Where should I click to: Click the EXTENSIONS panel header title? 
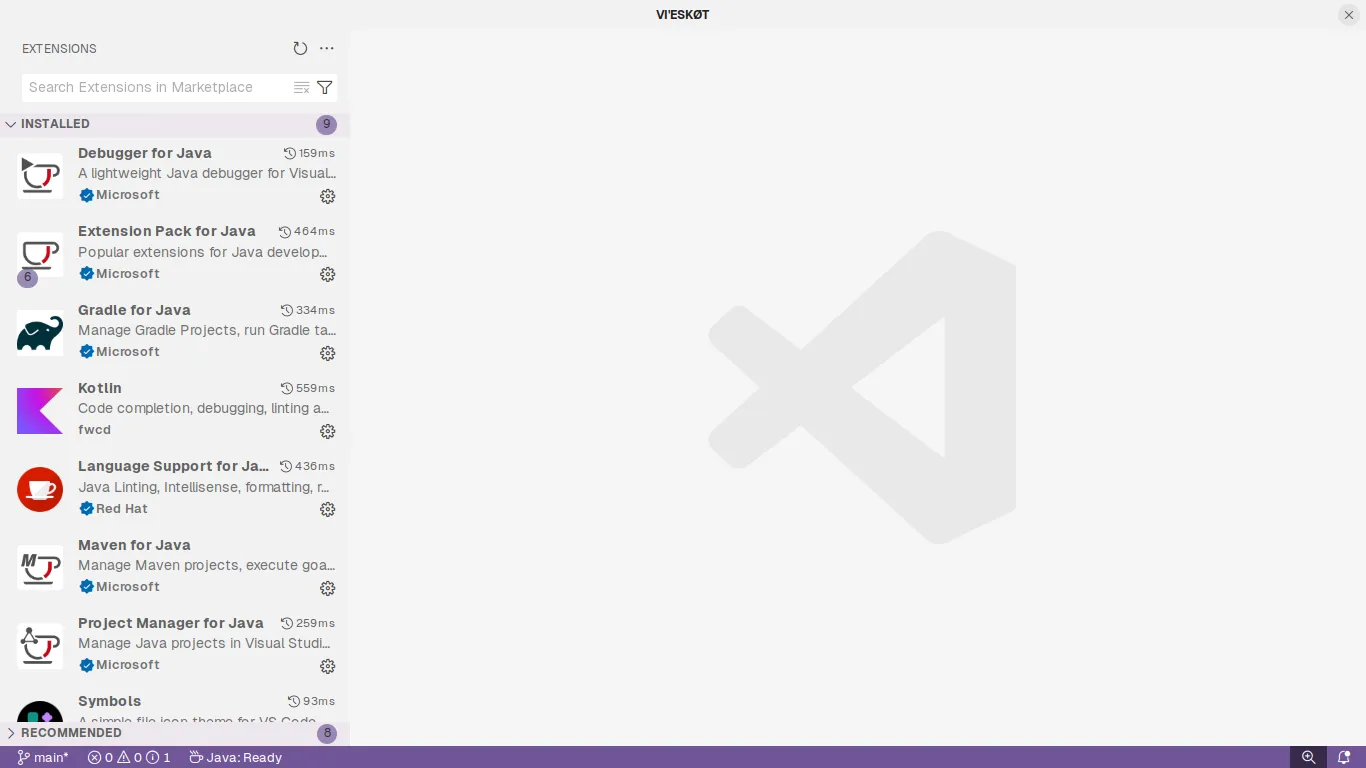point(59,48)
